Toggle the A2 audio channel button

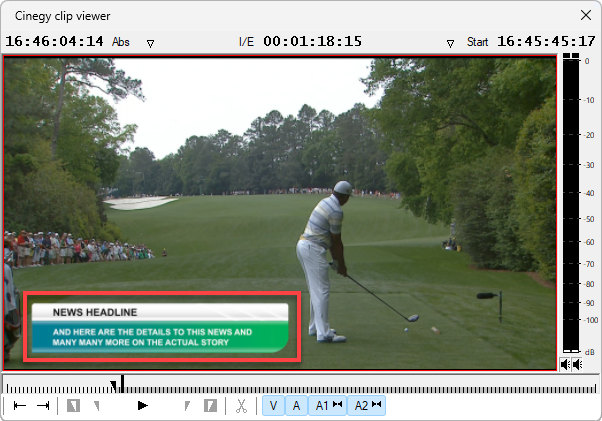click(367, 405)
